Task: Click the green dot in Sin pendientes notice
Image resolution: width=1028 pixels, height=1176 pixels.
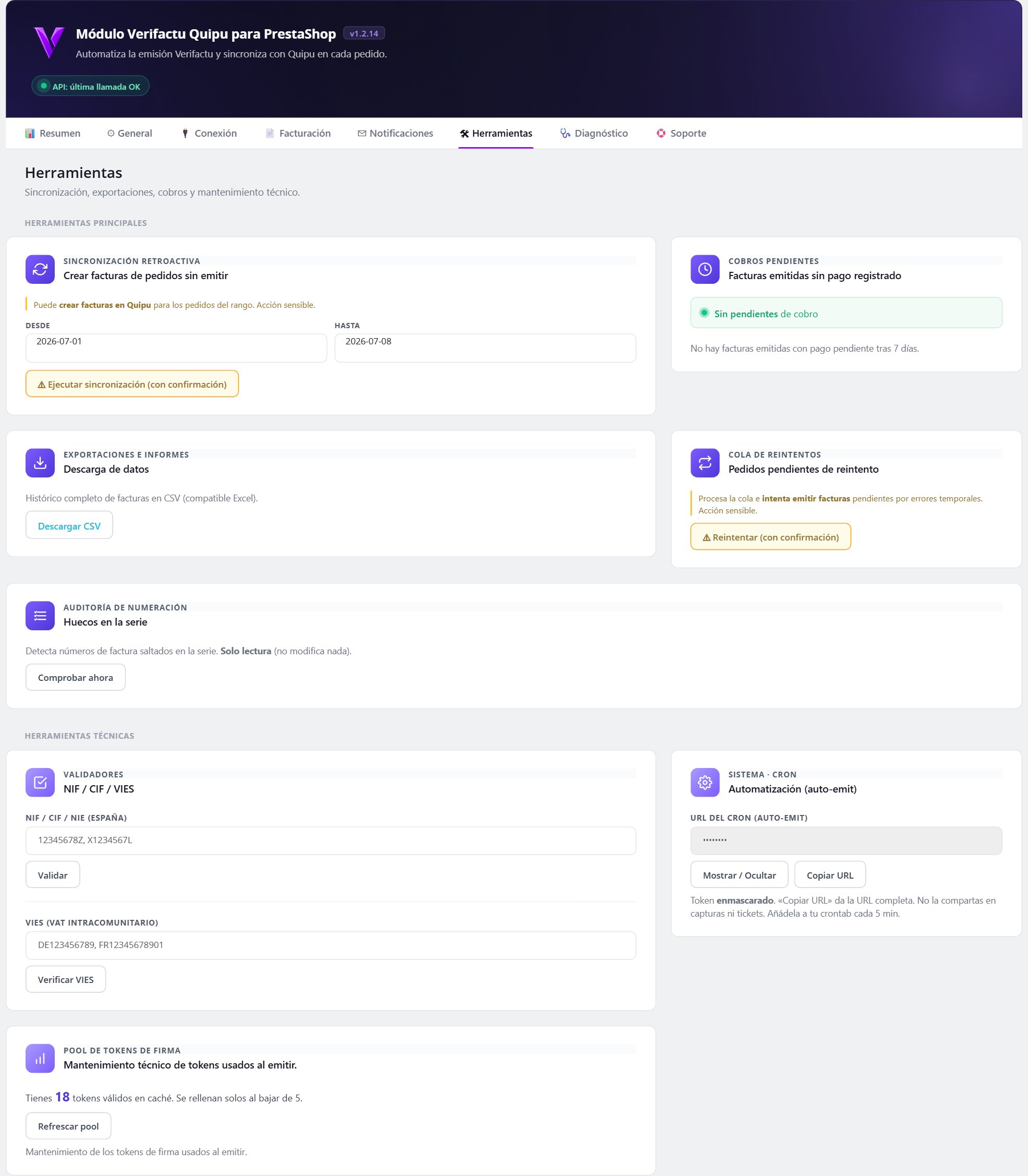Action: coord(705,313)
